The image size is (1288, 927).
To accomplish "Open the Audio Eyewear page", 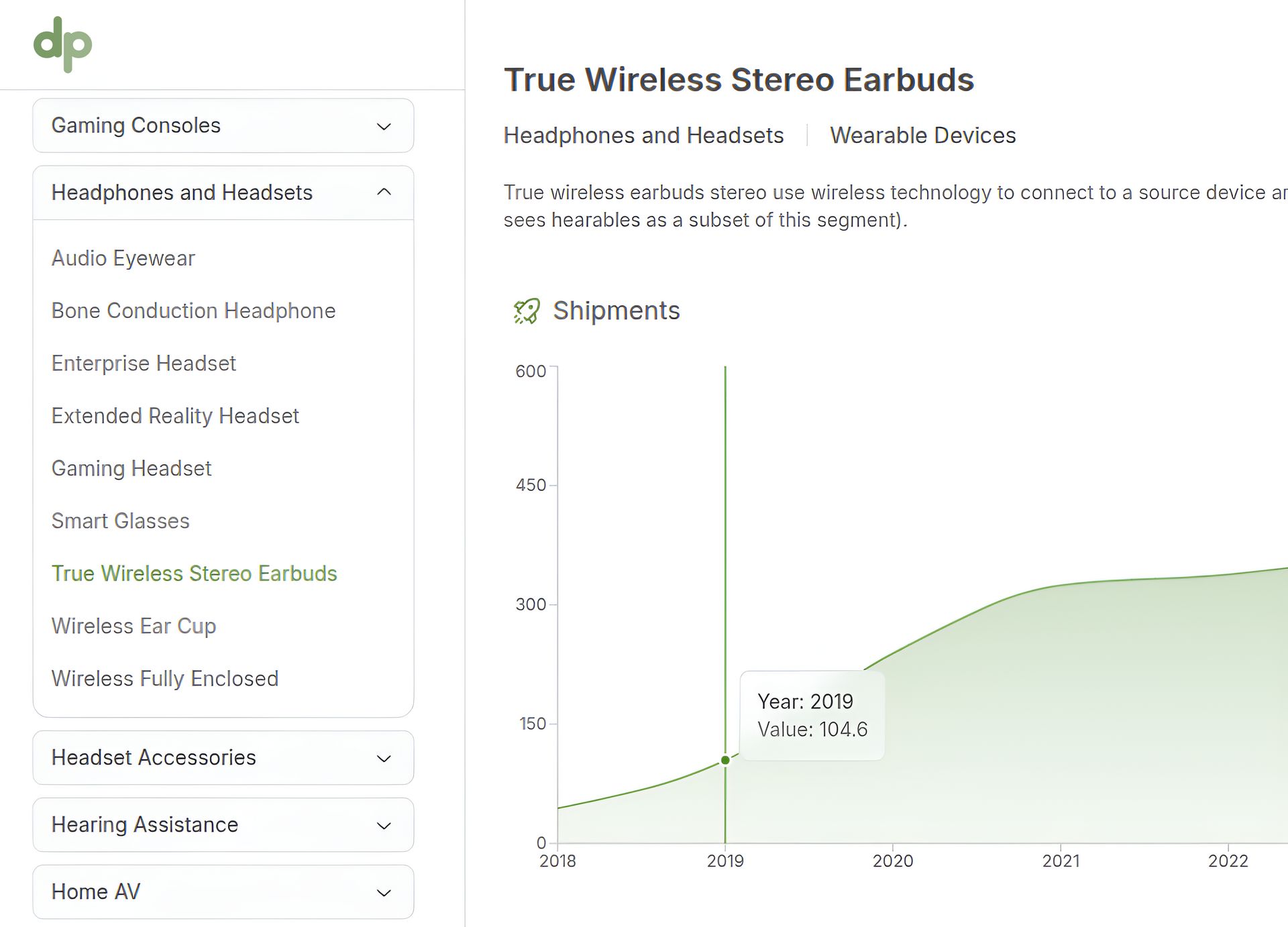I will (123, 258).
